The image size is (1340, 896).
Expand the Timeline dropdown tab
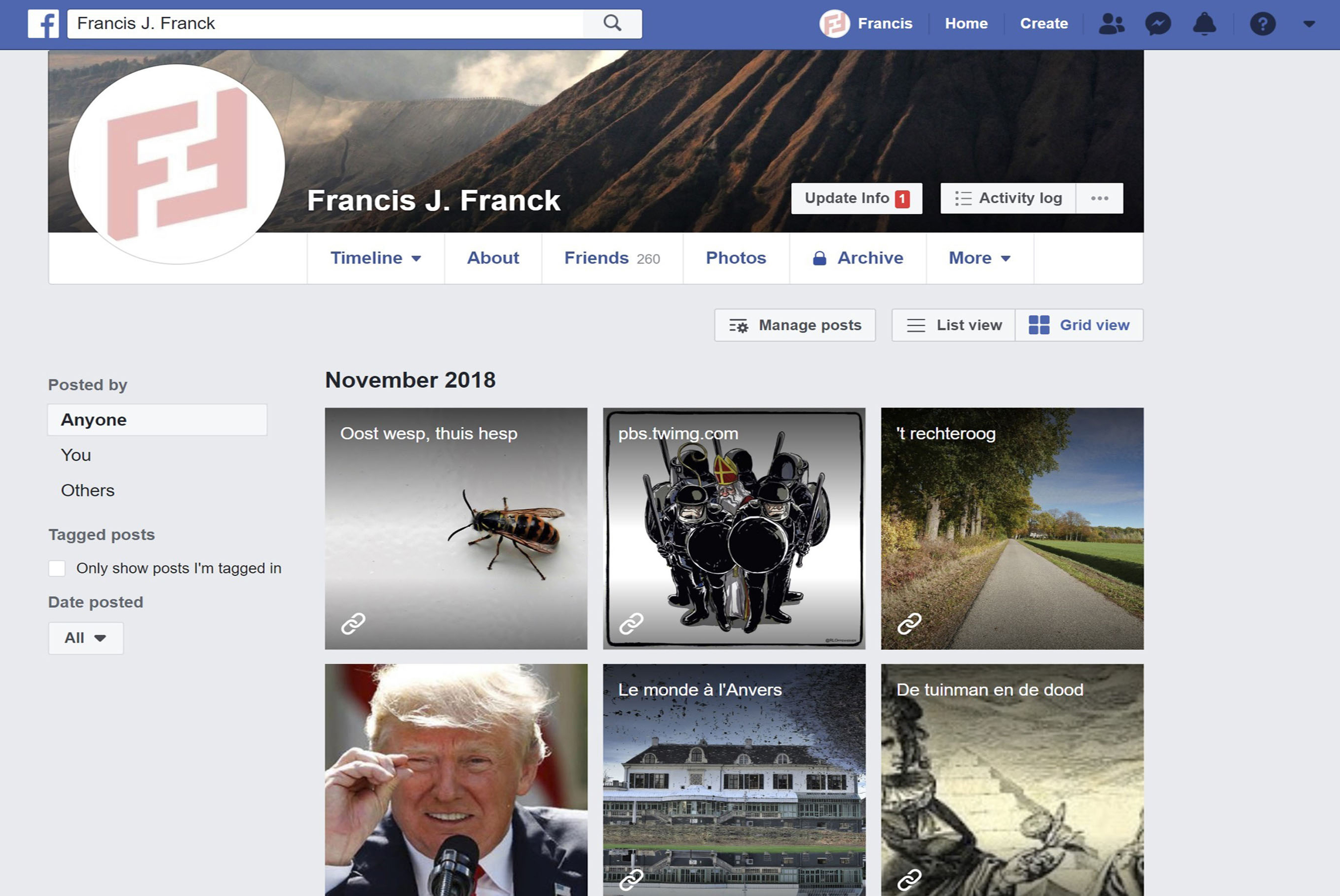point(376,258)
